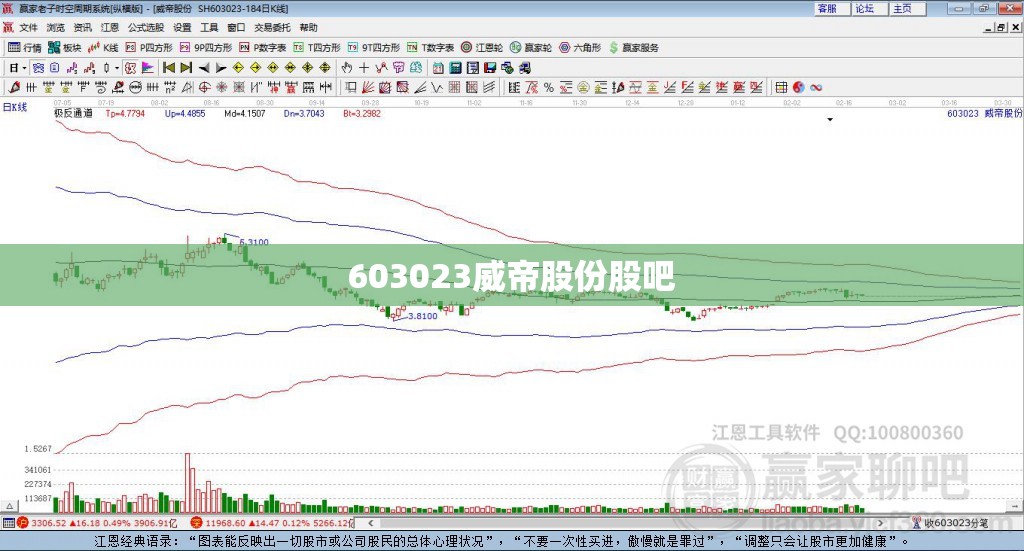Viewport: 1024px width, 551px height.
Task: Open the 行情 market quotes view
Action: click(24, 48)
